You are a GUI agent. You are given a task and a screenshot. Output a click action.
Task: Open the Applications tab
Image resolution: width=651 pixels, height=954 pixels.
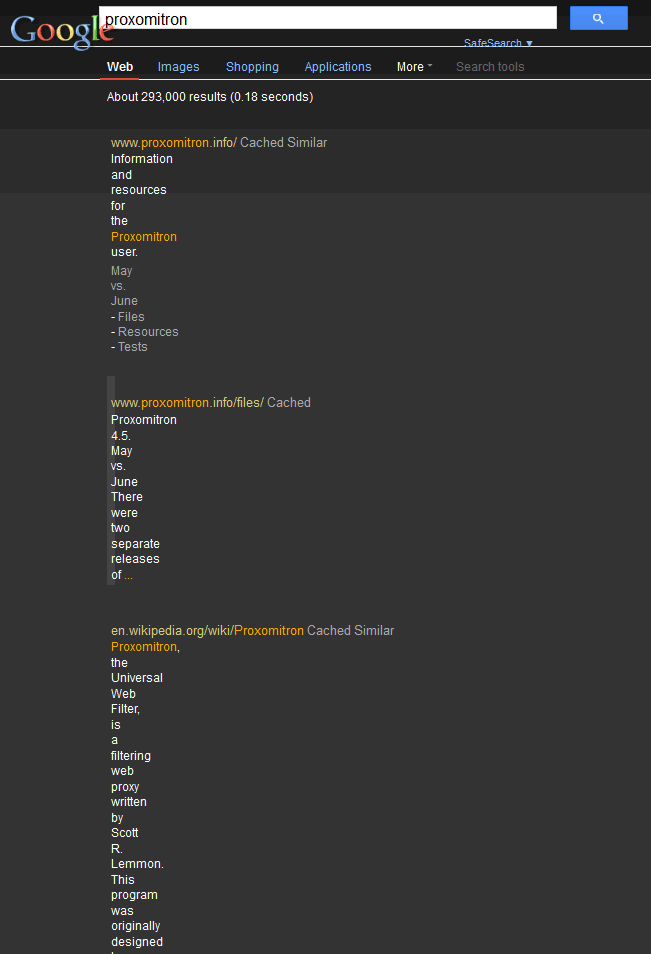[338, 67]
